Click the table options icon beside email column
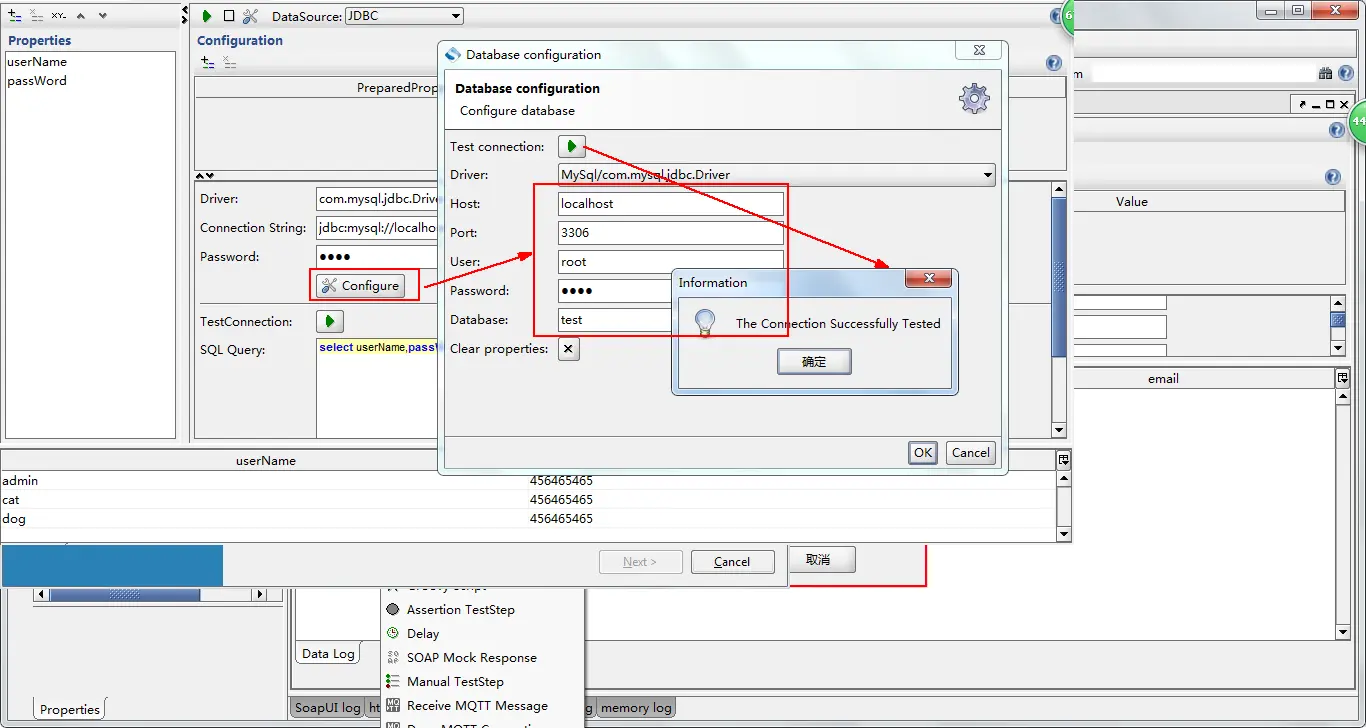This screenshot has height=728, width=1366. coord(1343,378)
